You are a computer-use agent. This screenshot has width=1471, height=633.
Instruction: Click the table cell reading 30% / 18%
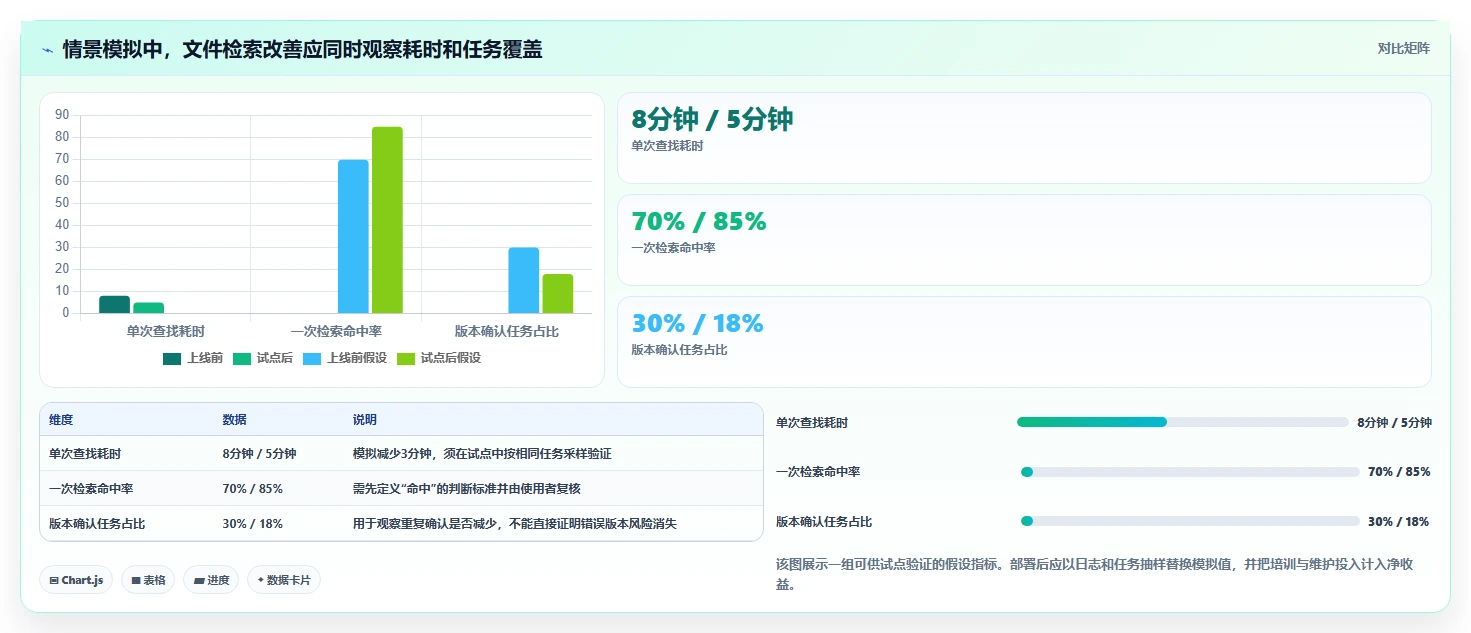pyautogui.click(x=252, y=524)
